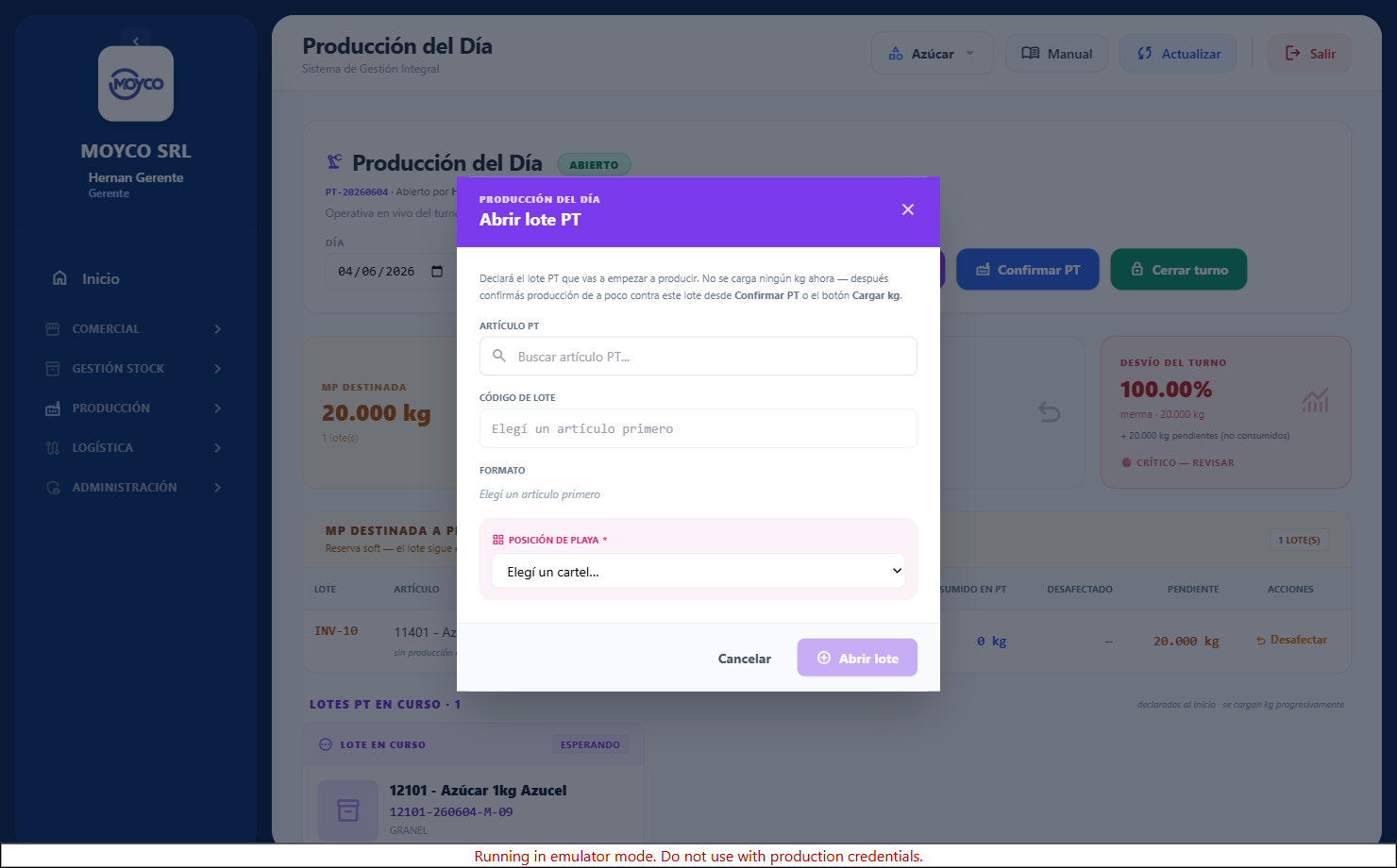The height and width of the screenshot is (868, 1397).
Task: Expand the Gestión Stock menu
Action: [x=136, y=368]
